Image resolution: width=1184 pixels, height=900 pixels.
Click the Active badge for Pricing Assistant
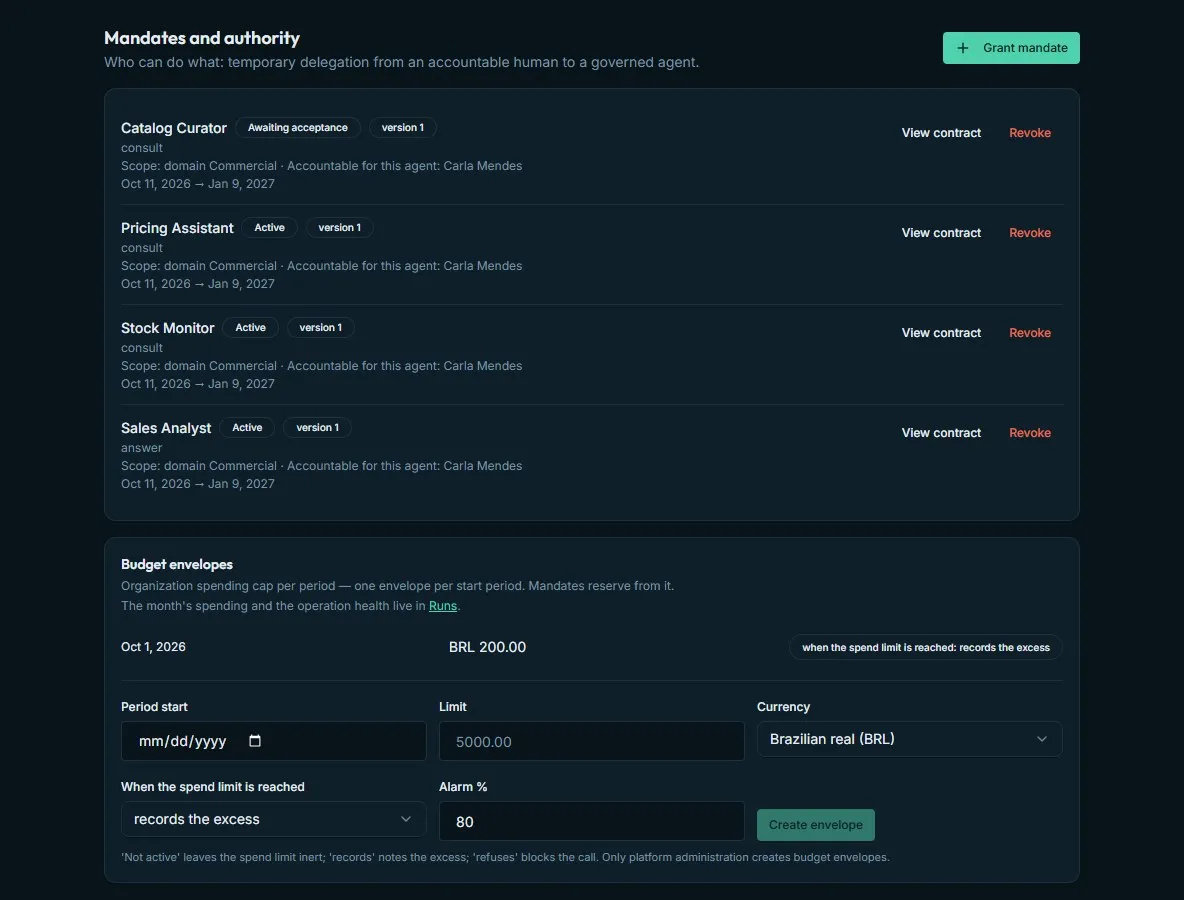(x=270, y=228)
